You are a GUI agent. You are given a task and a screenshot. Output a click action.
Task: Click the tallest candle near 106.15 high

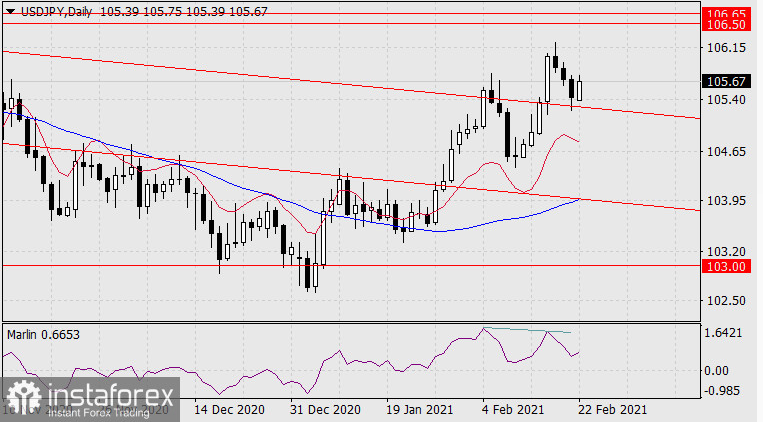[547, 79]
